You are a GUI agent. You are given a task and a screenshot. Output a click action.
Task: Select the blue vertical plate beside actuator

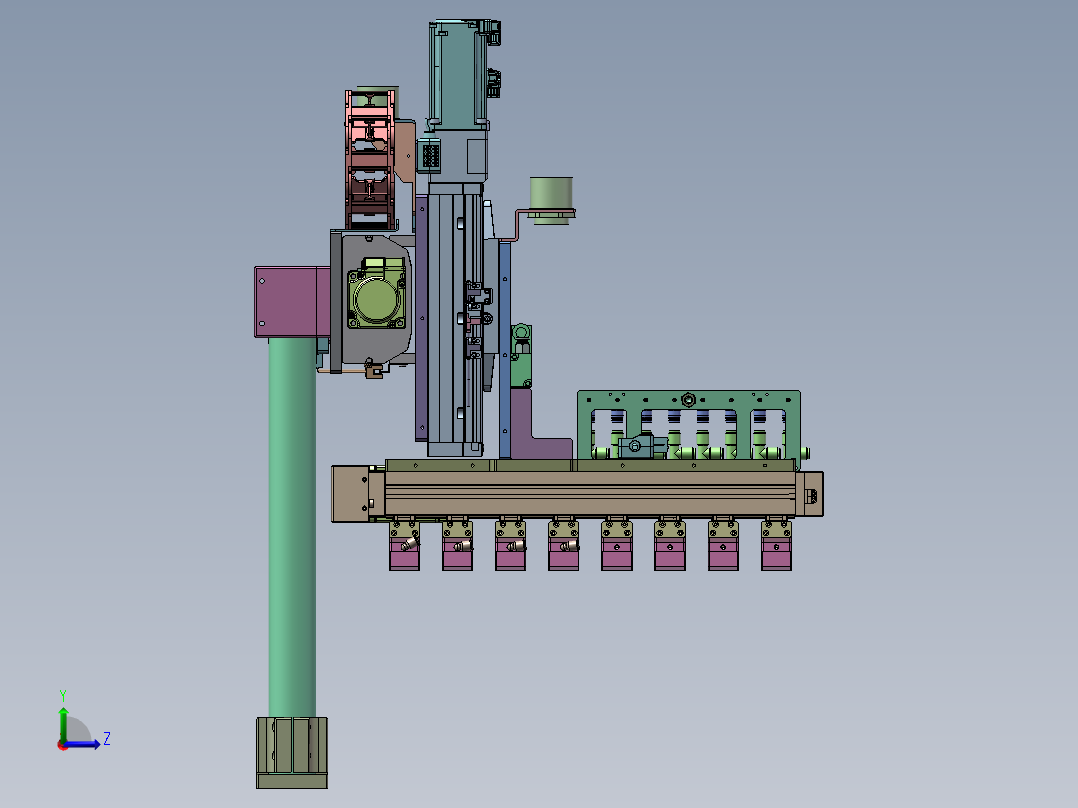coord(505,349)
